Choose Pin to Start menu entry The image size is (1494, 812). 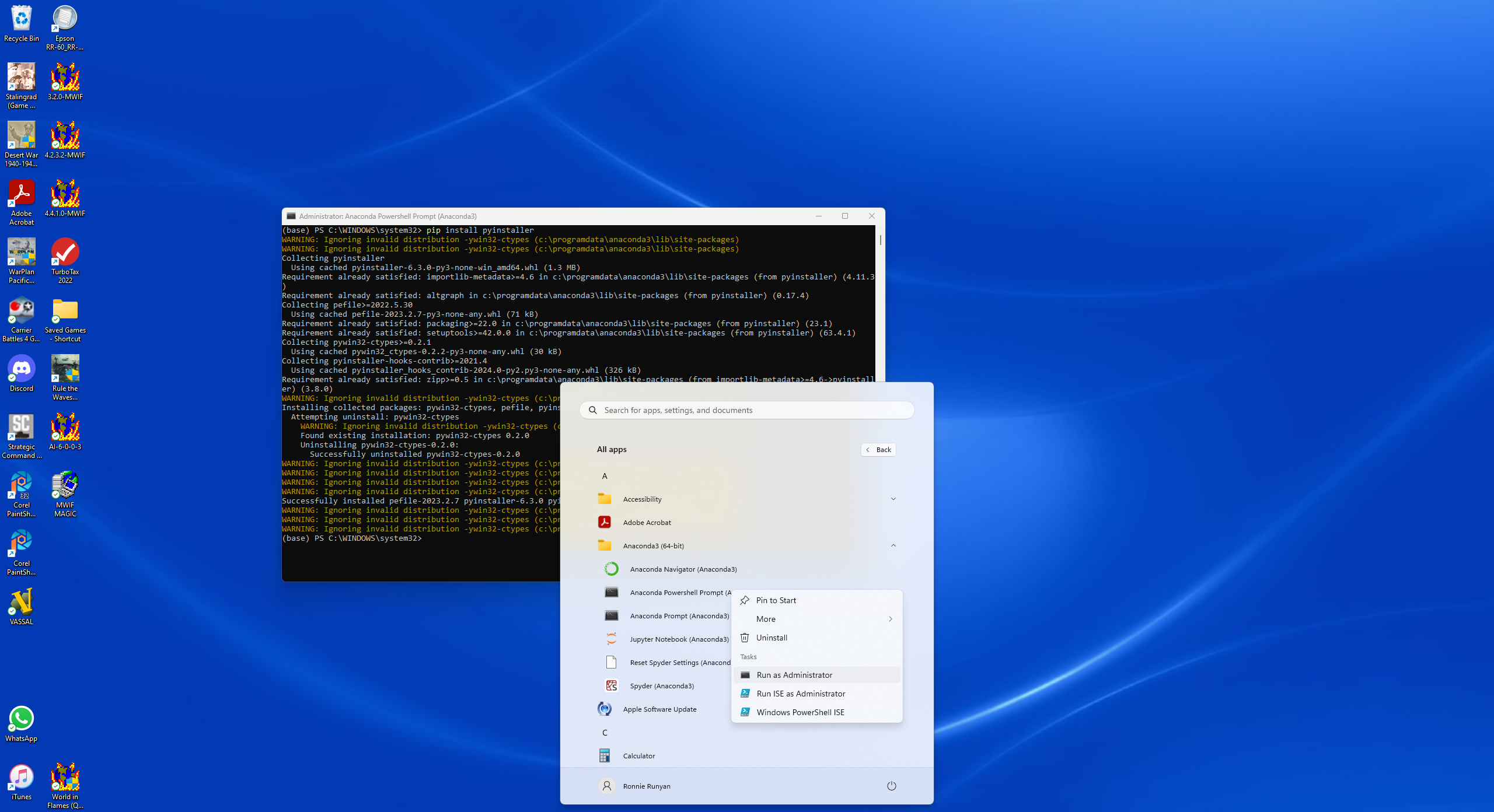tap(776, 600)
